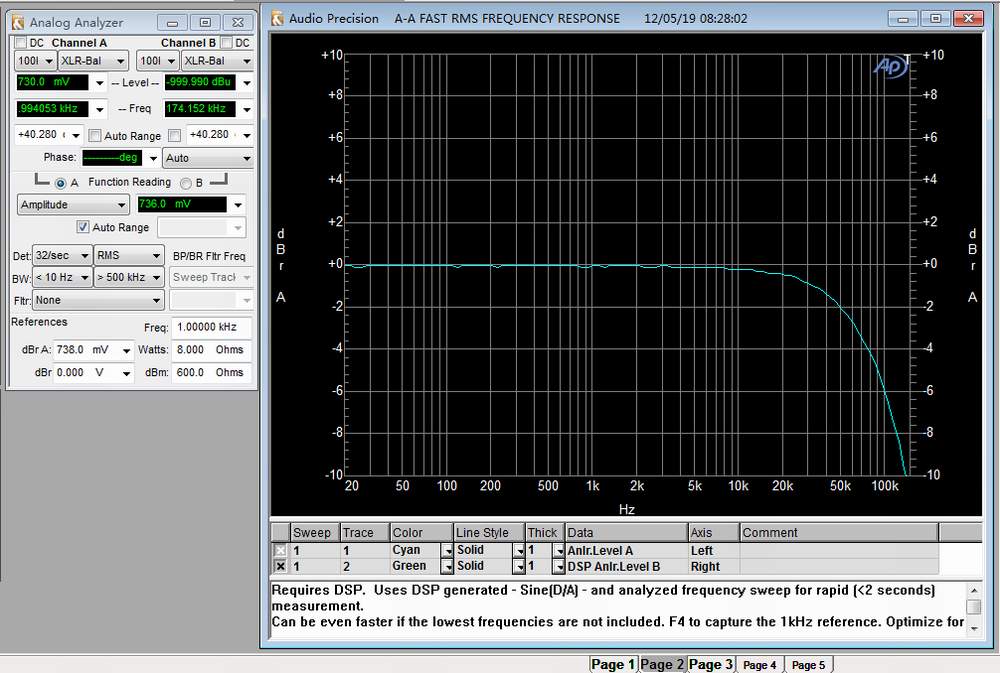Screen dimensions: 1000x673
Task: Enable Channel A Auto Range checkbox
Action: coord(94,135)
